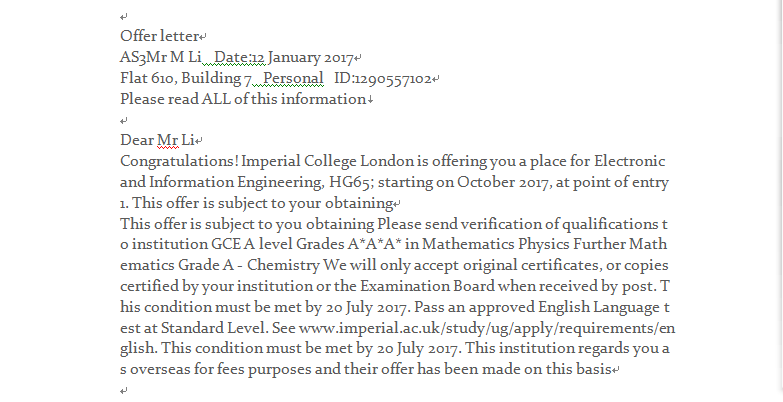Click the www.imperial.ac.uk requirements URL text
The image size is (783, 402).
(487, 328)
